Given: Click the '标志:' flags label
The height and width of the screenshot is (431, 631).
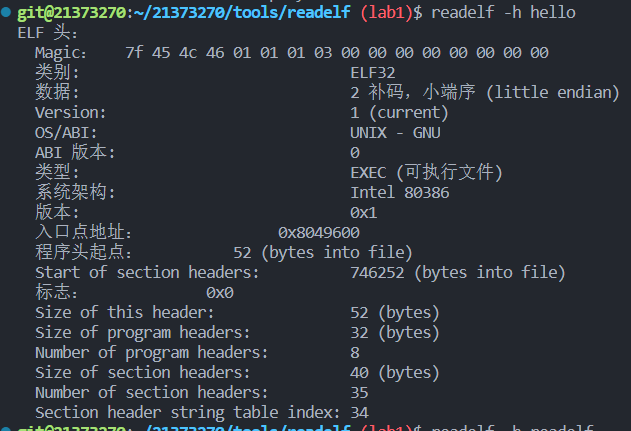Looking at the screenshot, I should pos(56,292).
